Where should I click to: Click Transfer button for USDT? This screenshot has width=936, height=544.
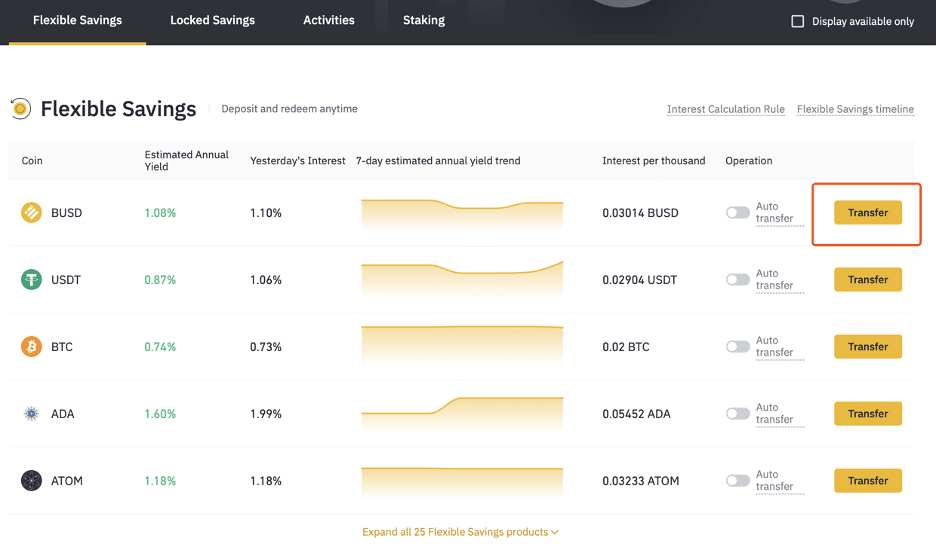coord(868,279)
